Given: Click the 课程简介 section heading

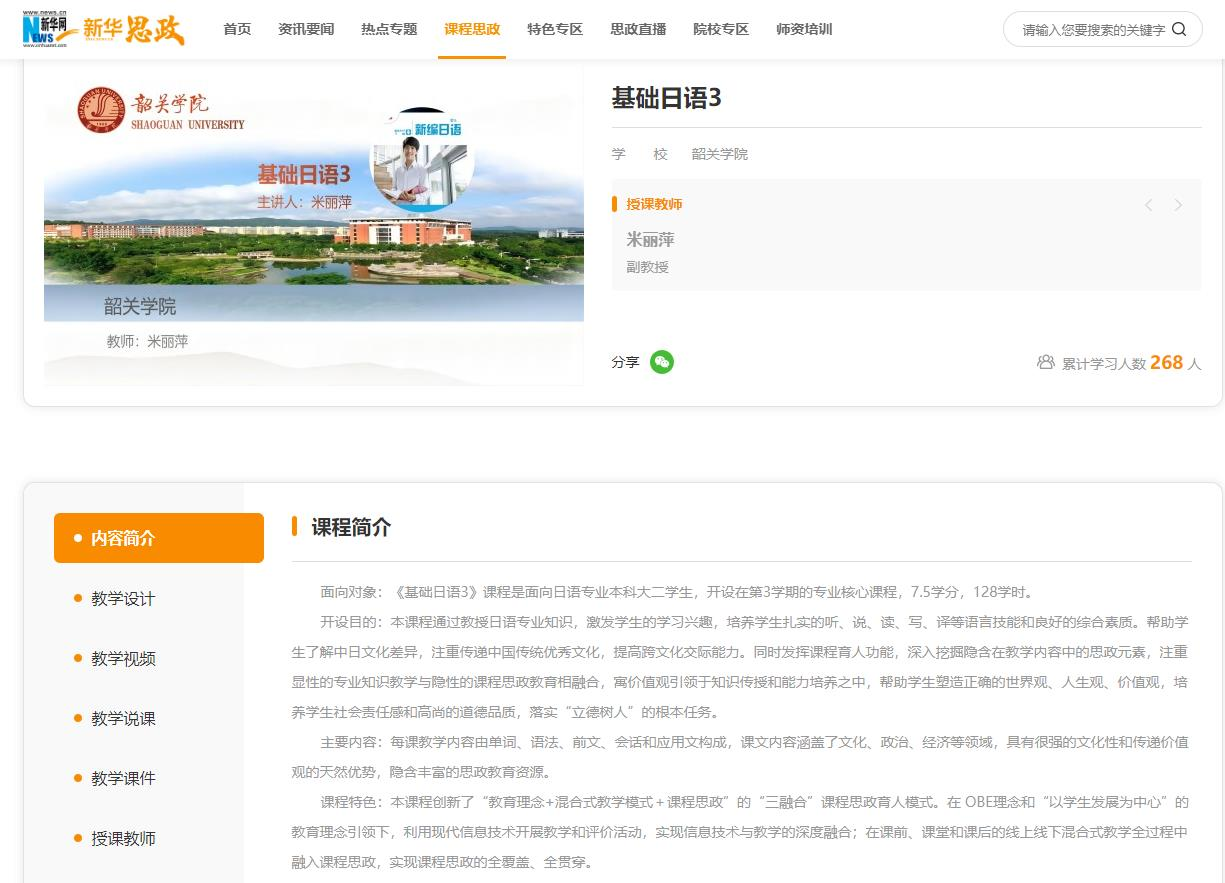Looking at the screenshot, I should (351, 527).
